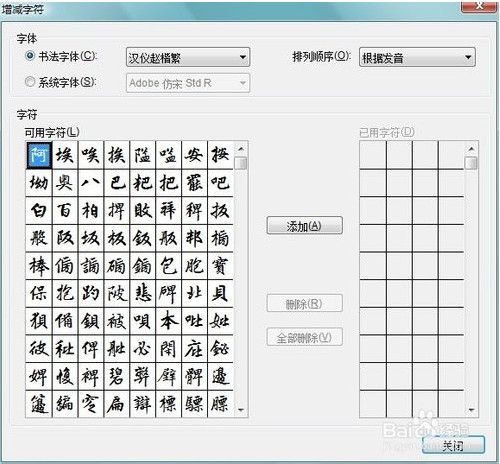Click the up arrow of the 已用字符 scrollbar
The width and height of the screenshot is (500, 464).
click(x=471, y=148)
